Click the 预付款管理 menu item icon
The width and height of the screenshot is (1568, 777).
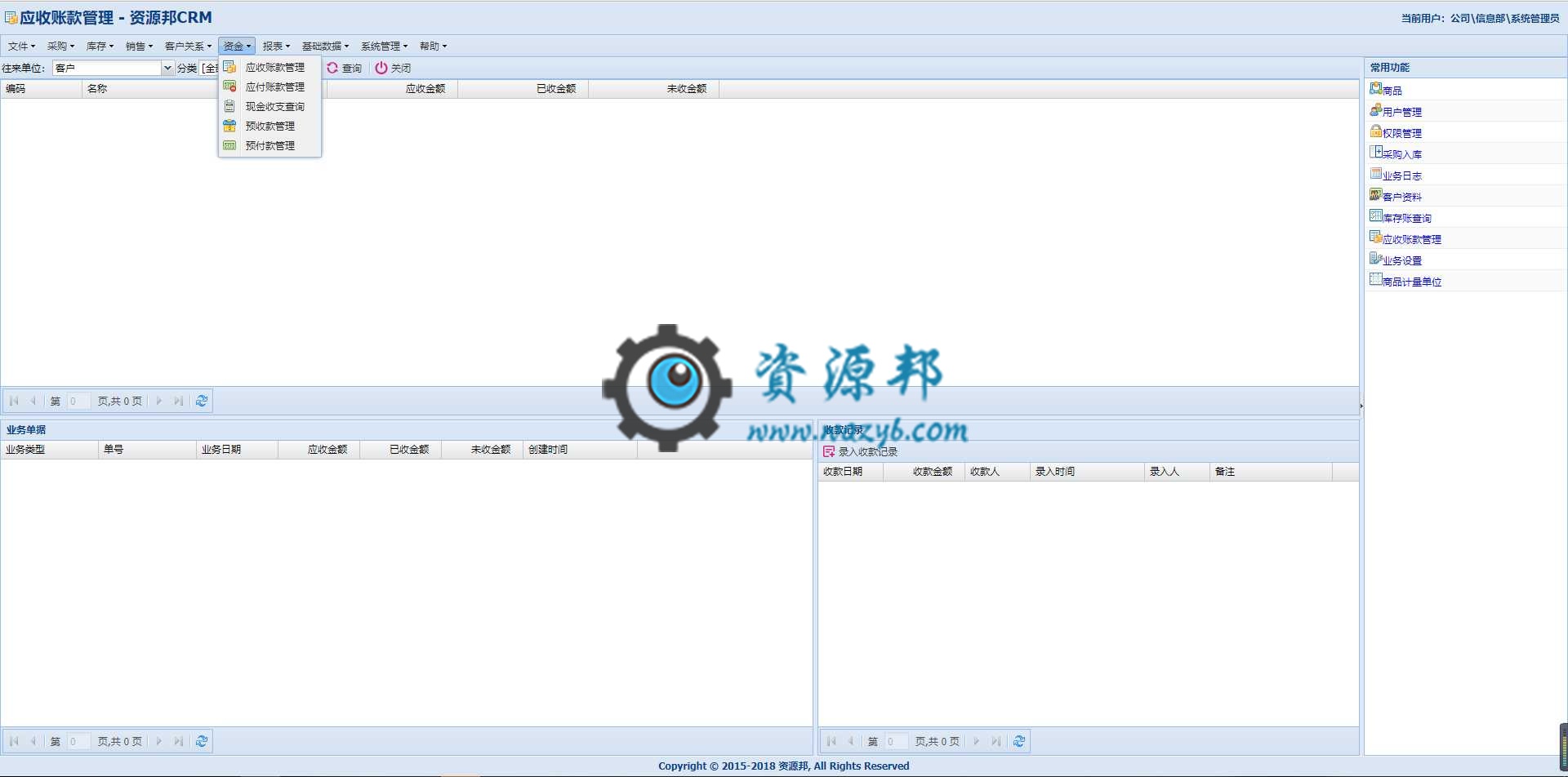(229, 145)
